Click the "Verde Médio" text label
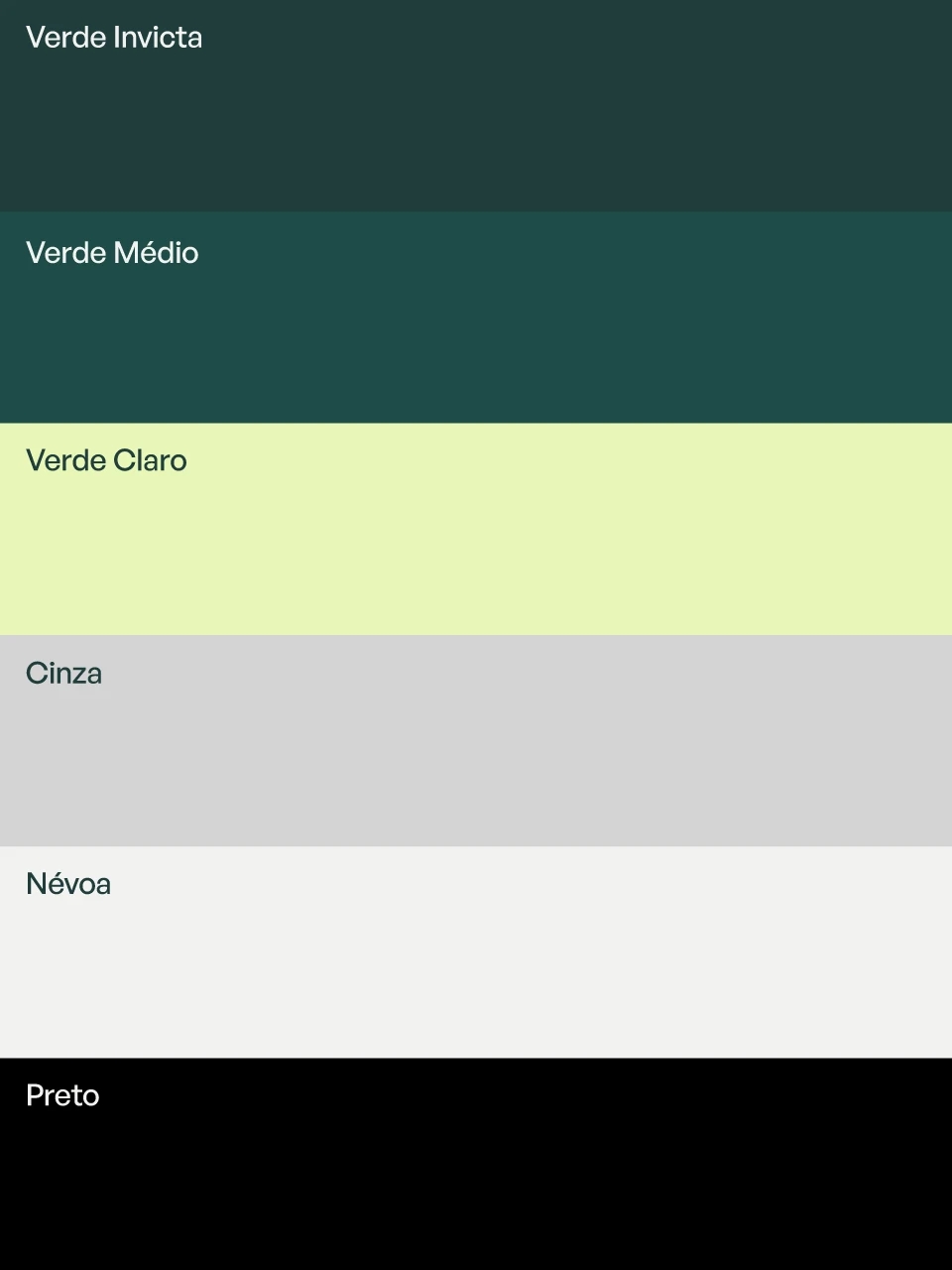 click(112, 253)
